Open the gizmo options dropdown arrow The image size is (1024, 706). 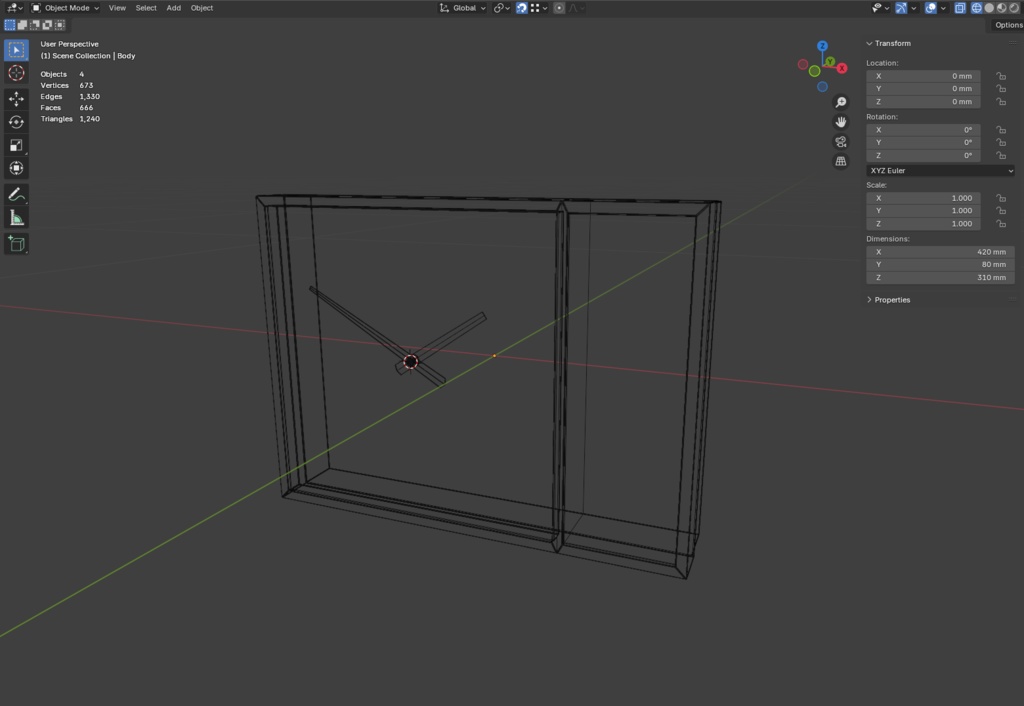point(914,8)
